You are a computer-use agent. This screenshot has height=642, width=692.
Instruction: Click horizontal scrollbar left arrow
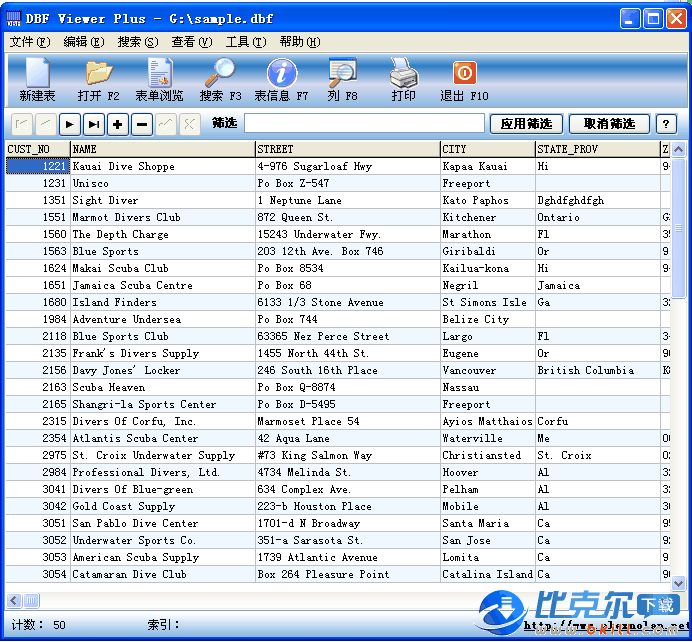[14, 600]
